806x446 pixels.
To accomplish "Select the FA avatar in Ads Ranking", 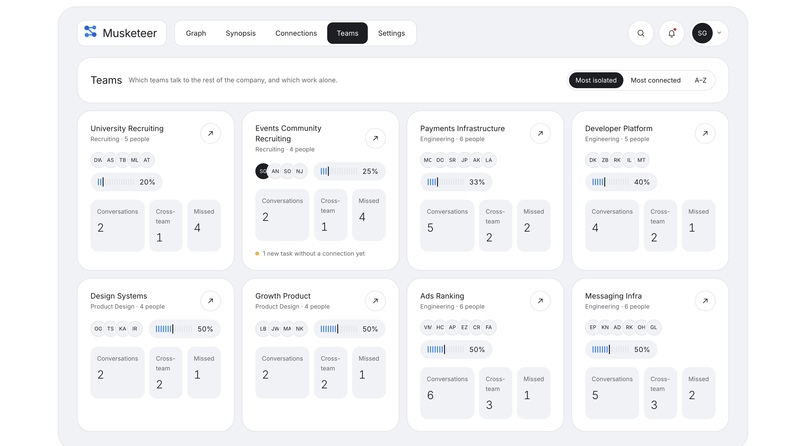I will (489, 327).
